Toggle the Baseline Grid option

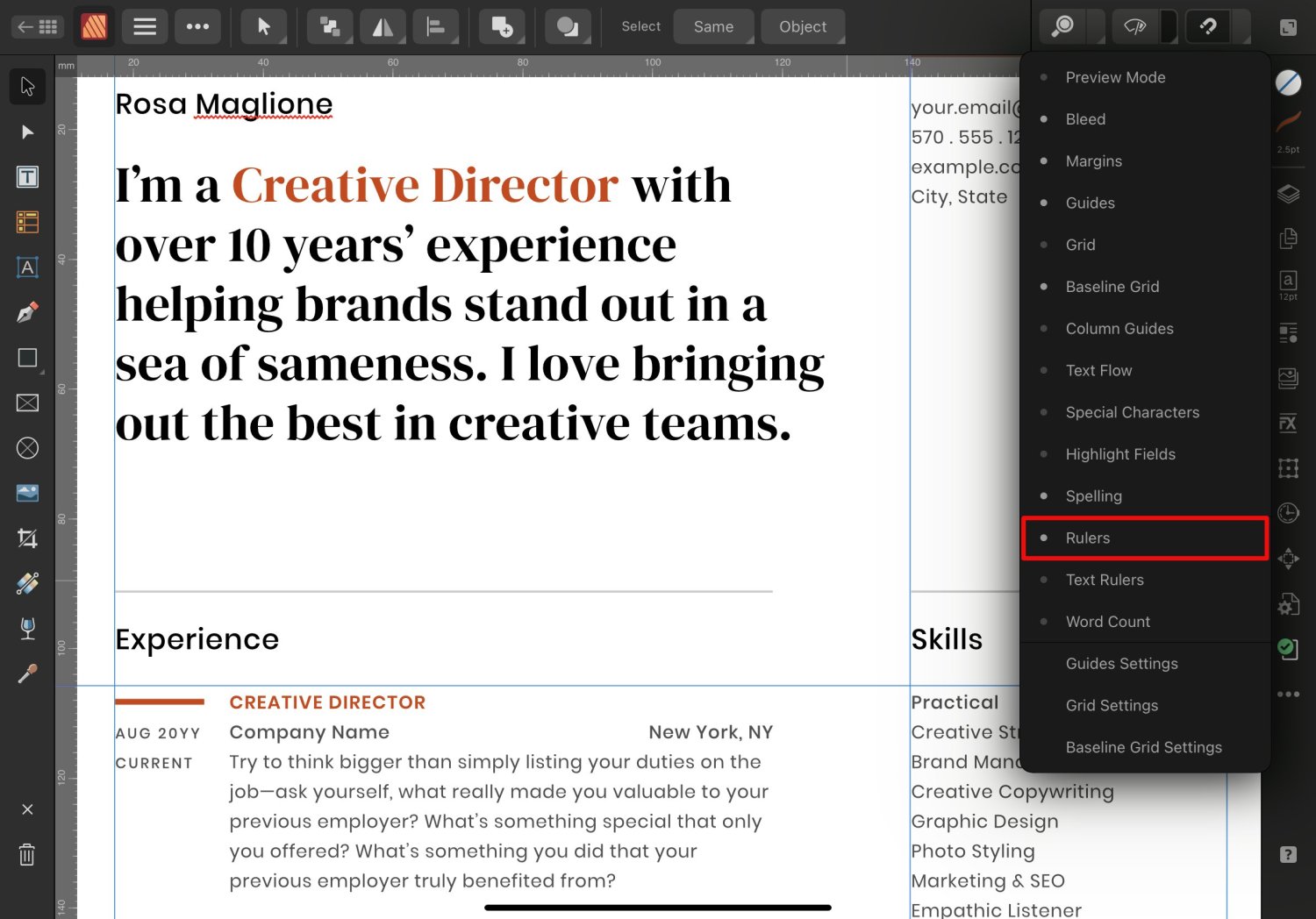(x=1112, y=287)
